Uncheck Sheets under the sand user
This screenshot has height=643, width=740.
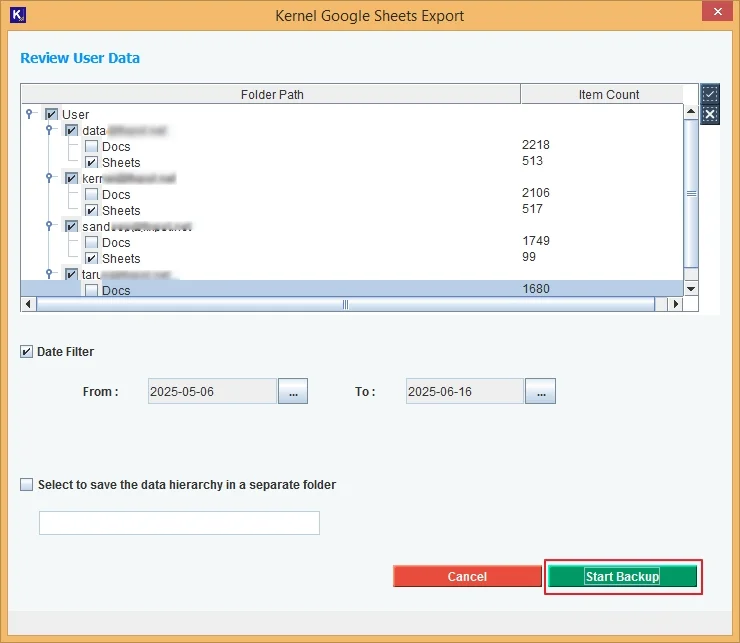coord(92,259)
